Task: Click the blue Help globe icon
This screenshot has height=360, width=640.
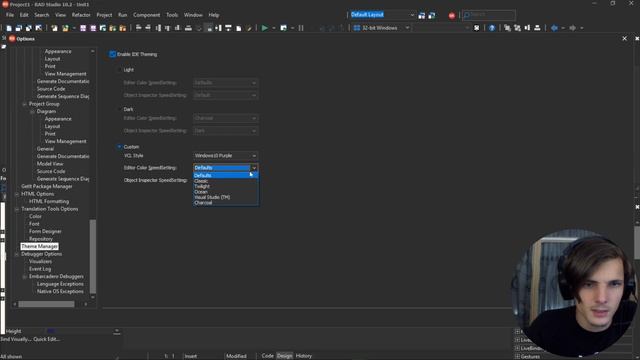Action: pyautogui.click(x=492, y=28)
